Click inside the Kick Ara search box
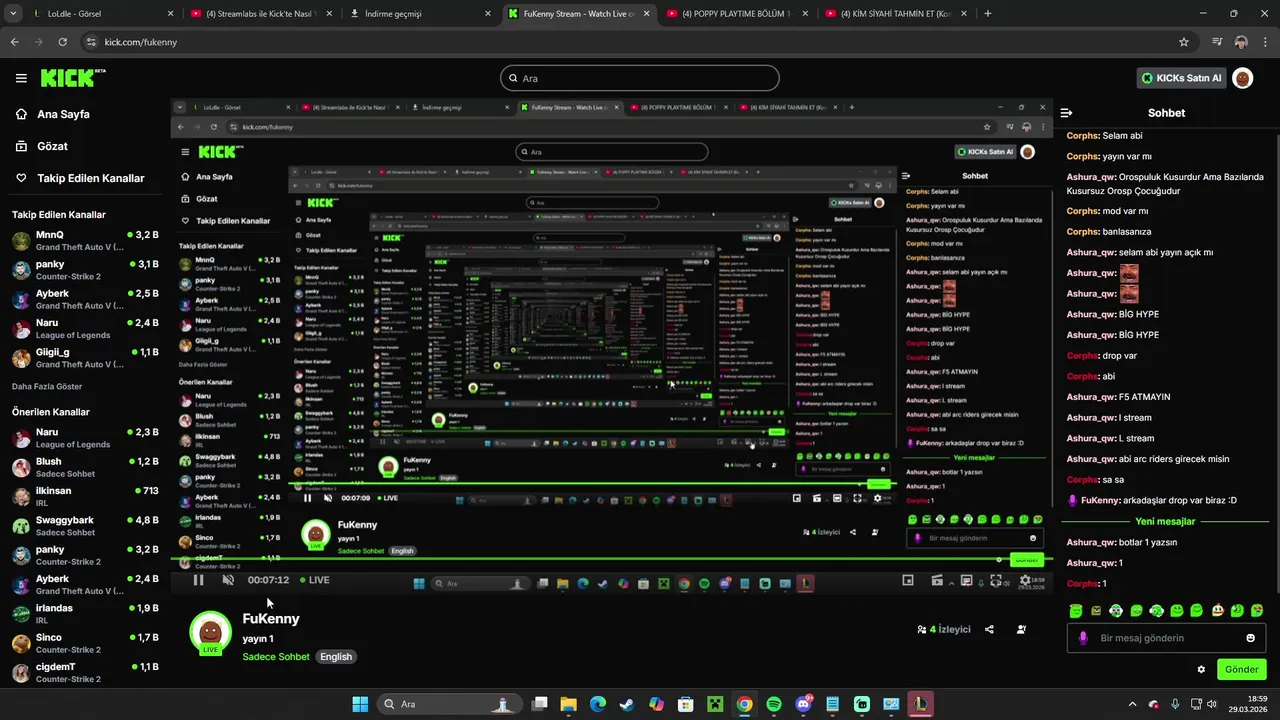The image size is (1280, 720). point(640,78)
